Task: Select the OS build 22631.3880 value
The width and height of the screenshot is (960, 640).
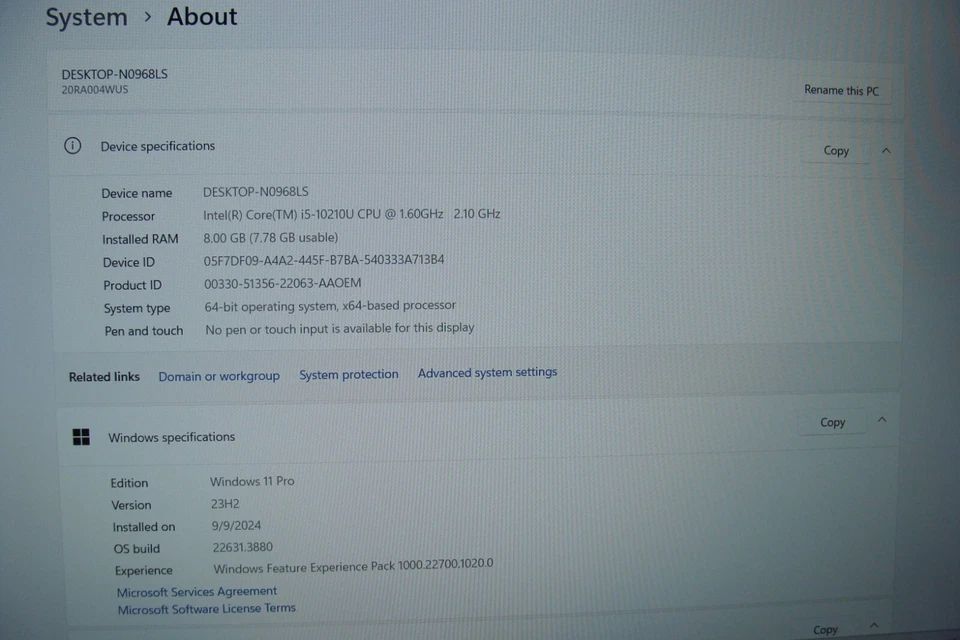Action: (242, 547)
